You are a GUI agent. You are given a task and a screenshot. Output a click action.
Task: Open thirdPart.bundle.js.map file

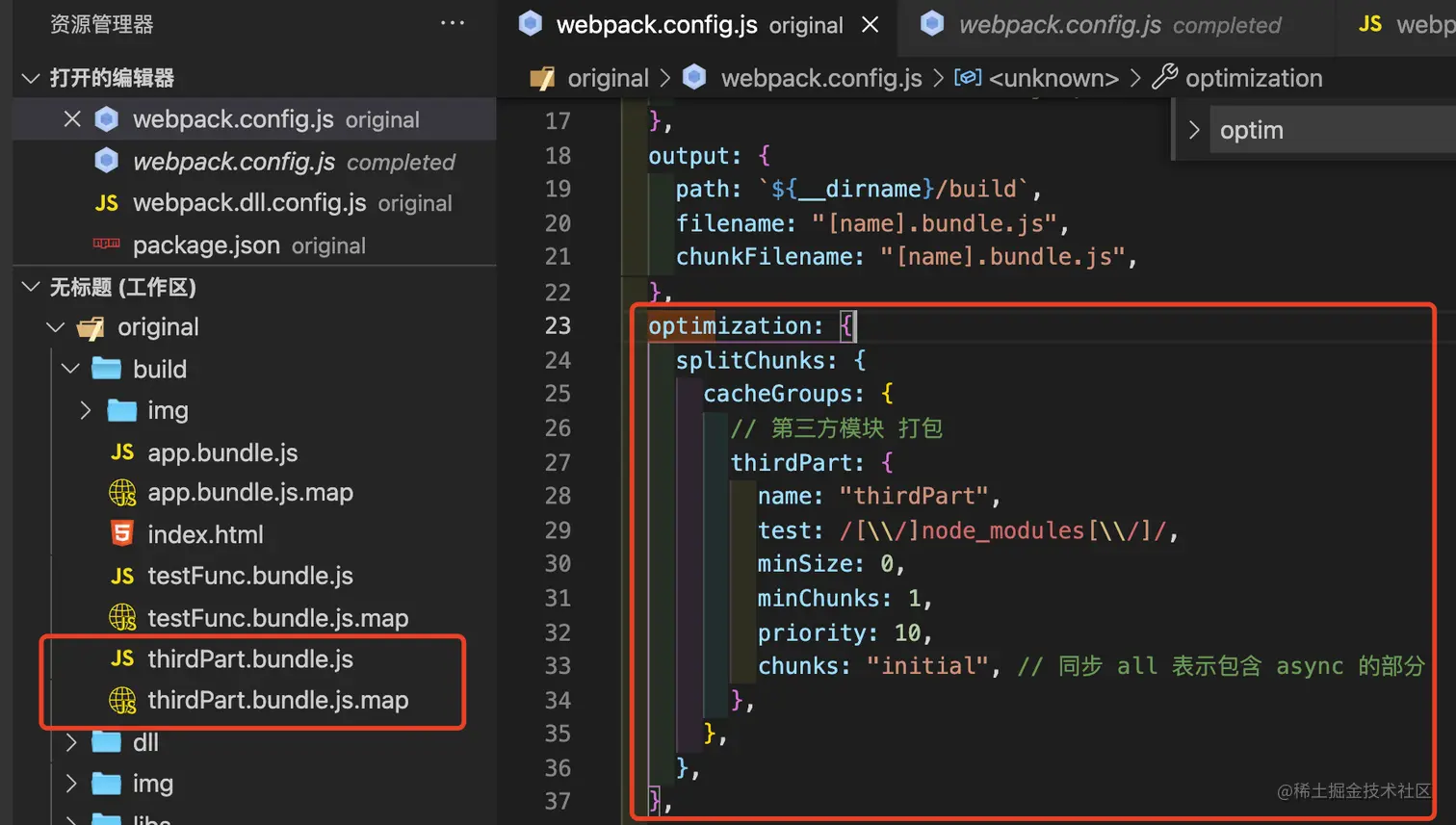(x=278, y=700)
